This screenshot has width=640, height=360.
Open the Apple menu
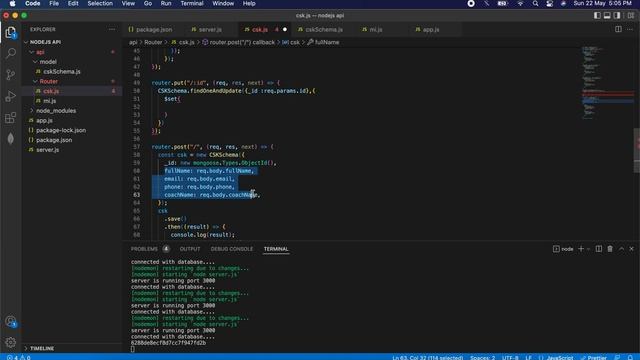(13, 4)
